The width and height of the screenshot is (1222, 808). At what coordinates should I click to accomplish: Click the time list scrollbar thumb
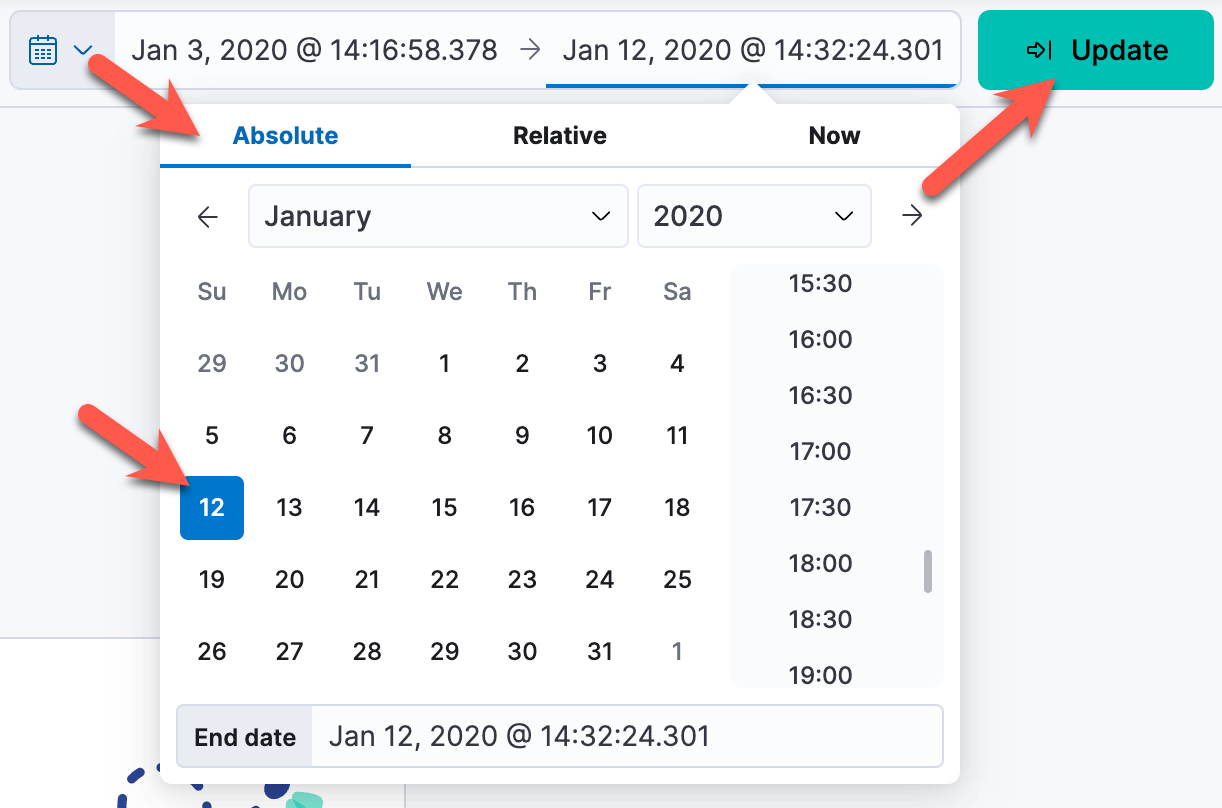coord(928,570)
